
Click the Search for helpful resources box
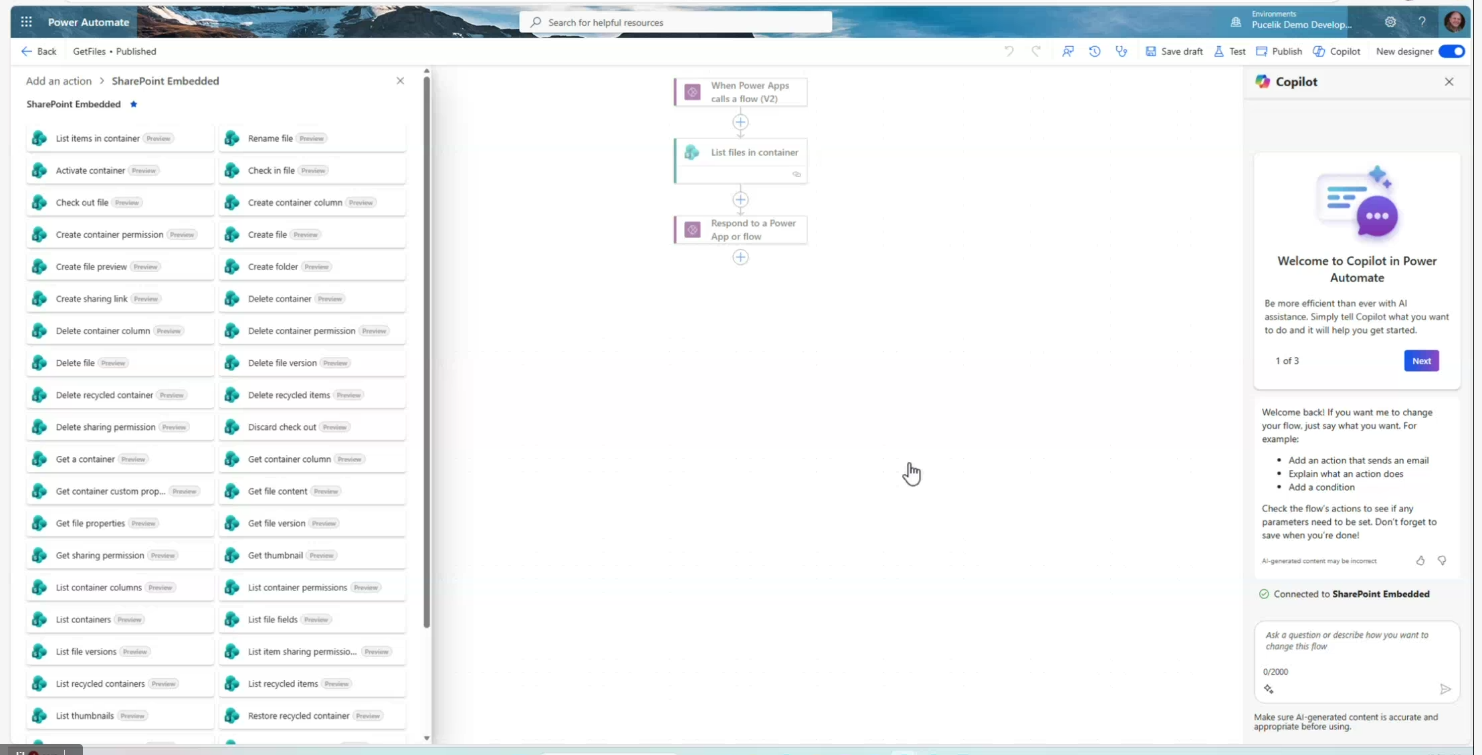point(676,22)
